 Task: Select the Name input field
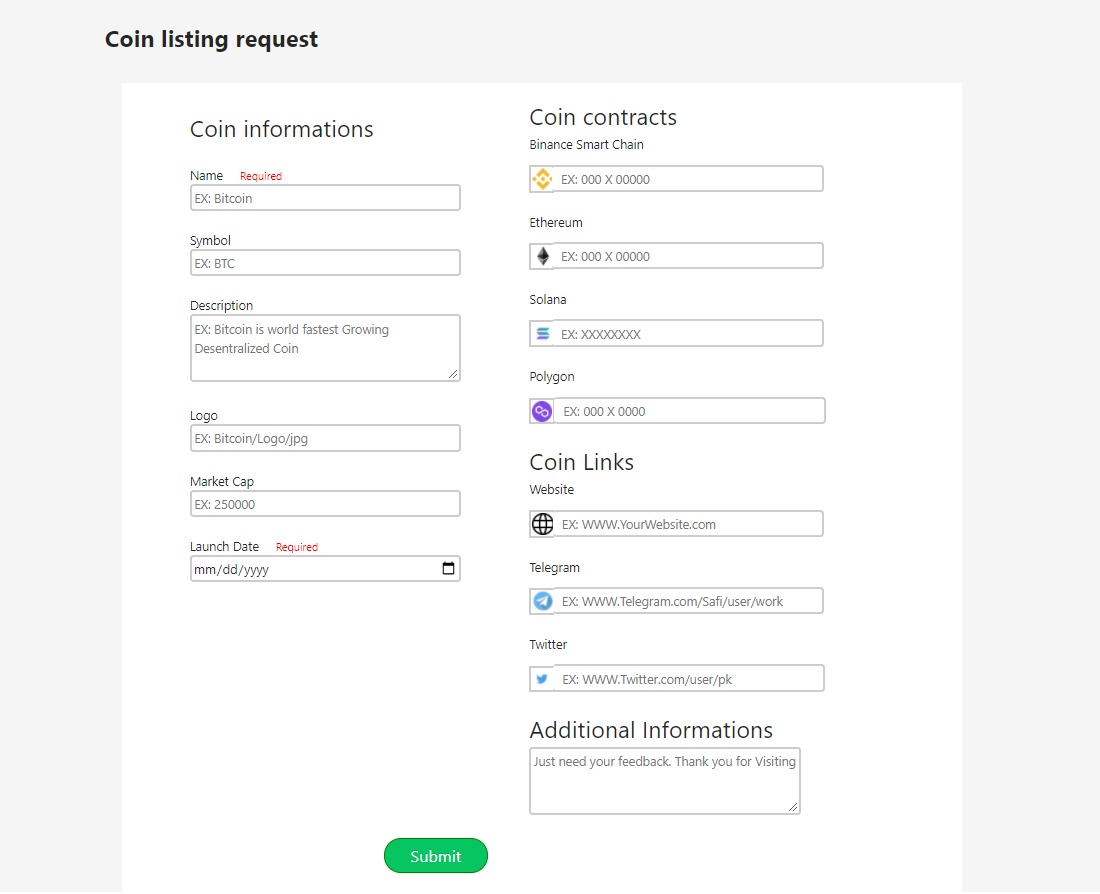pyautogui.click(x=325, y=197)
